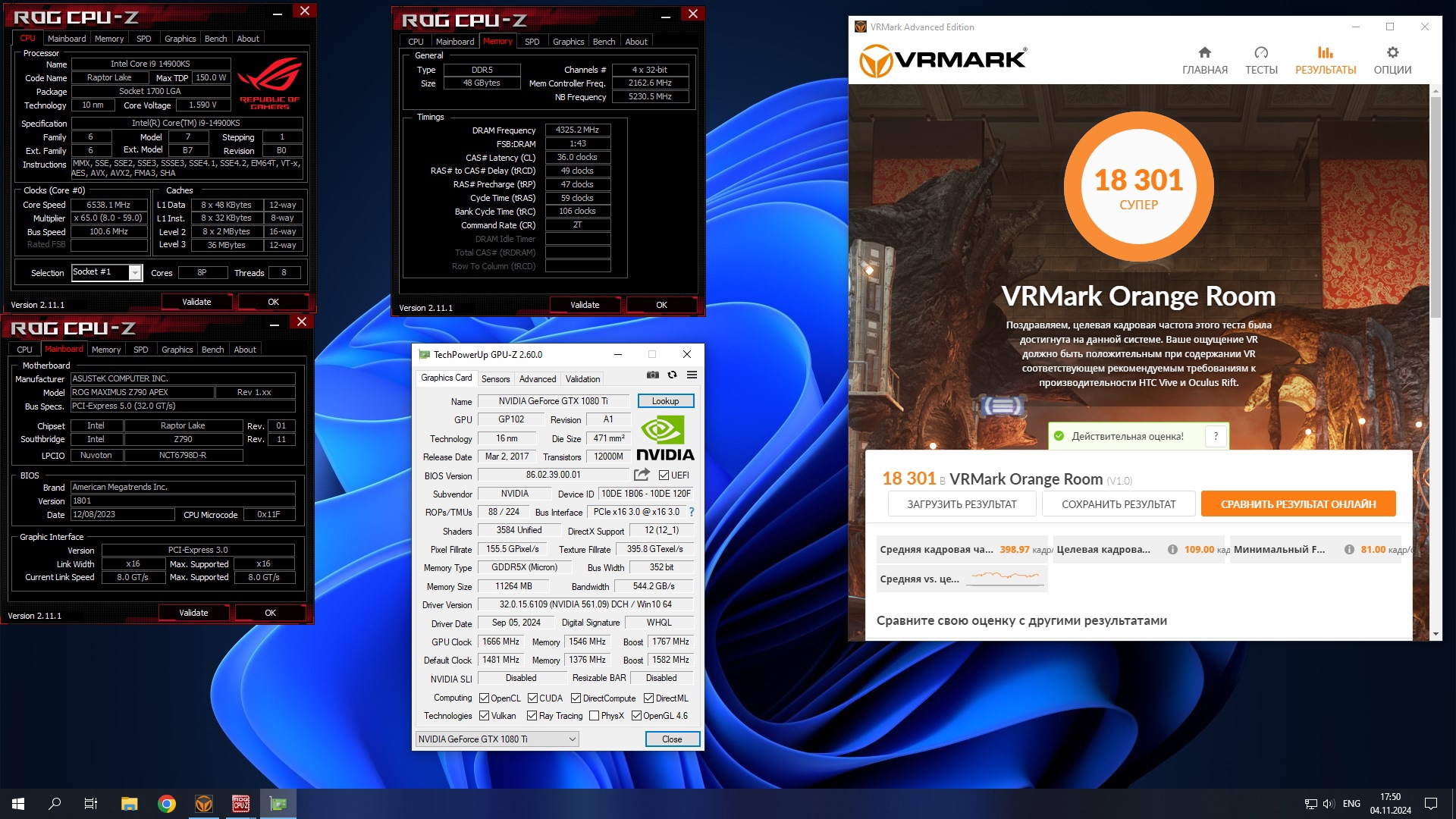Click the GPU-Z Close button
Screen dimensions: 1456x819
coord(672,739)
